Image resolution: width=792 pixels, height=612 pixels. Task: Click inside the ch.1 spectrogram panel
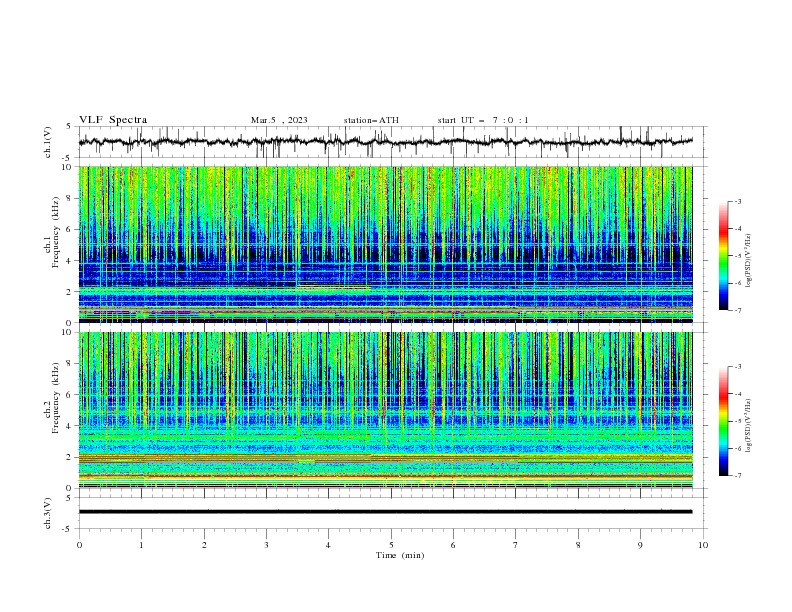tap(385, 244)
